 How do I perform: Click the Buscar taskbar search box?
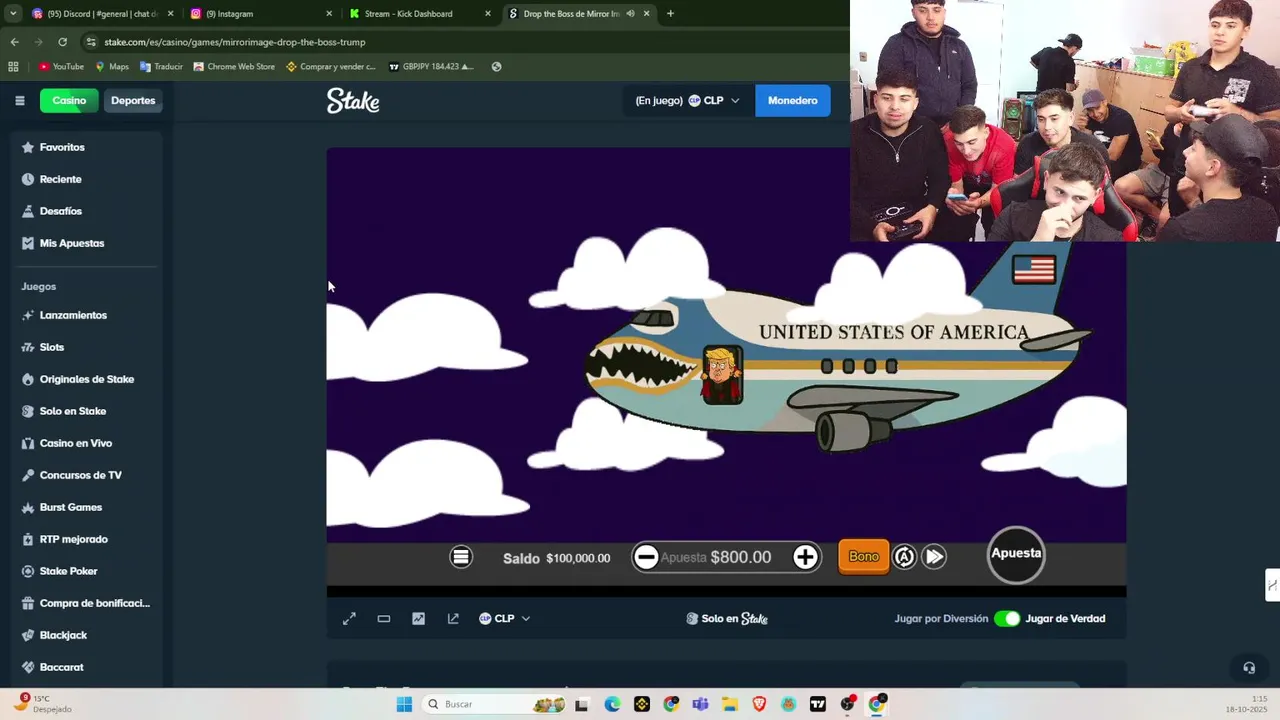point(496,704)
